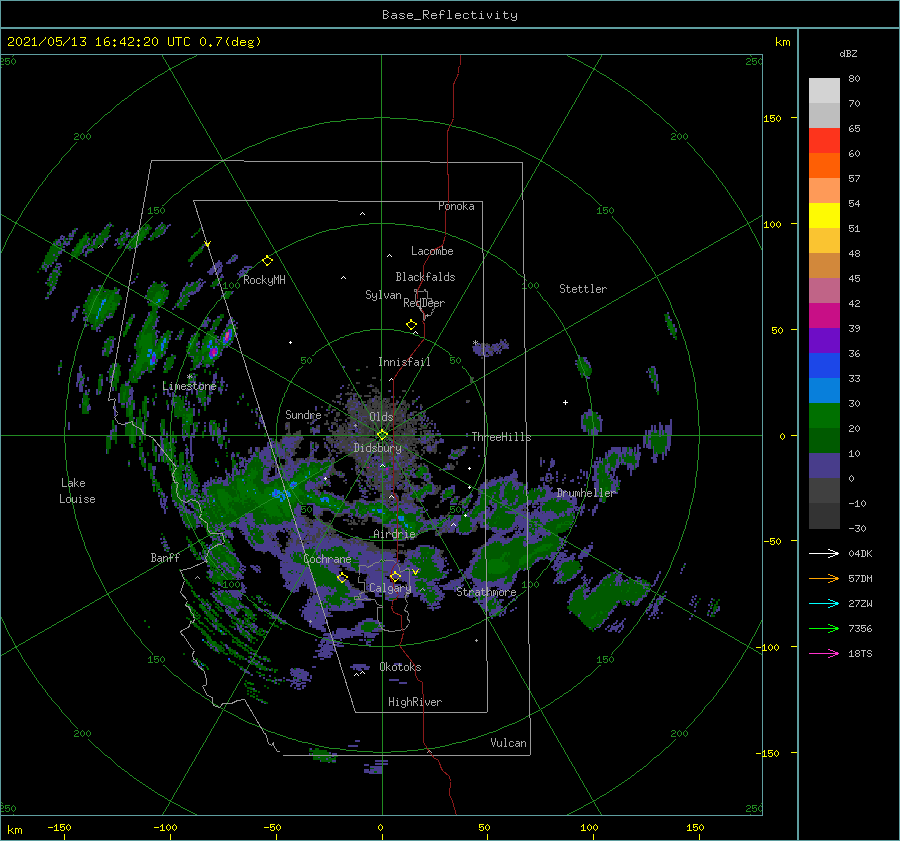Click the orange 57DM arrow in legend
Viewport: 900px width, 841px height.
tap(824, 579)
